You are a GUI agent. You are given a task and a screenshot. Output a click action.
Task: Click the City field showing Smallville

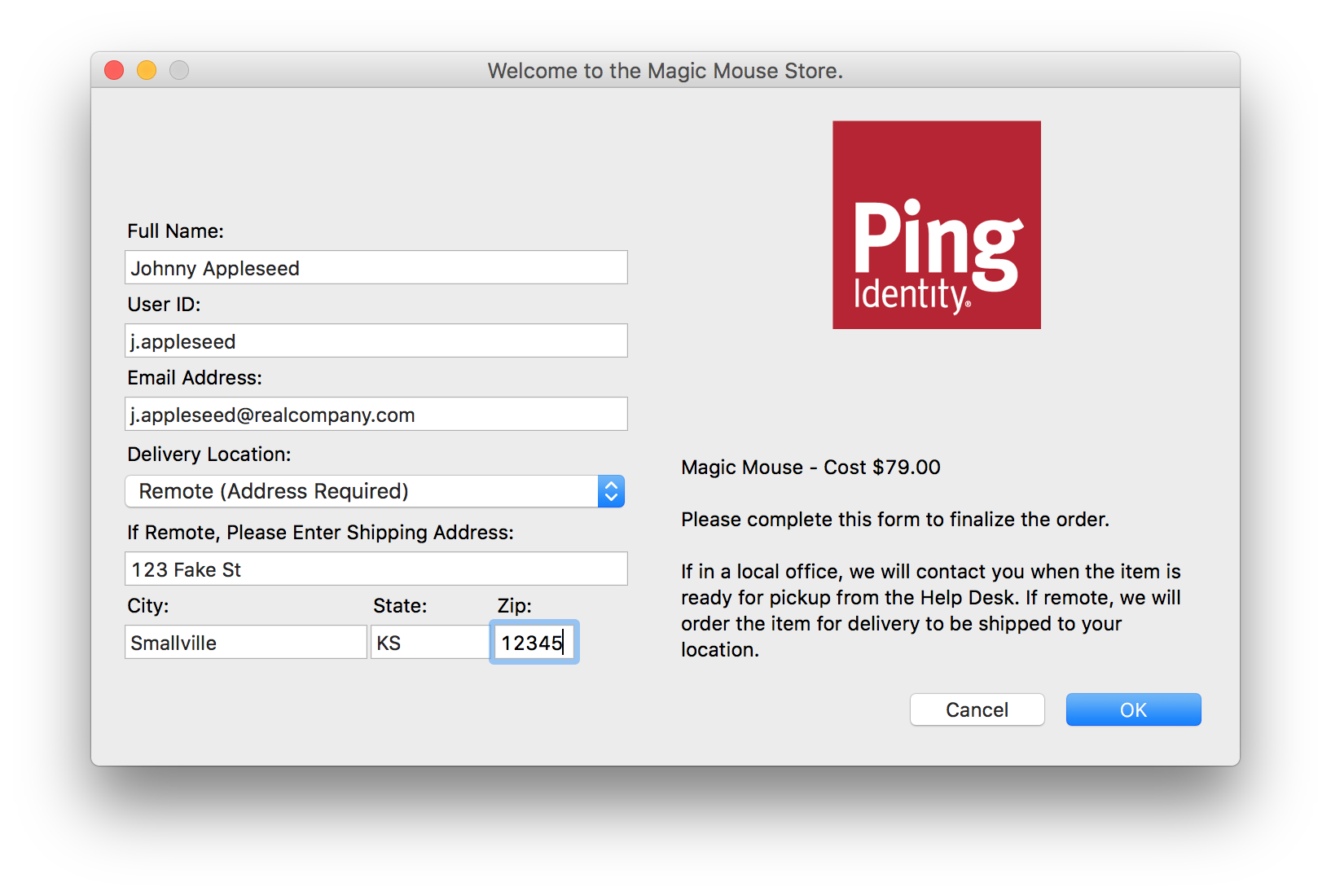(x=245, y=642)
